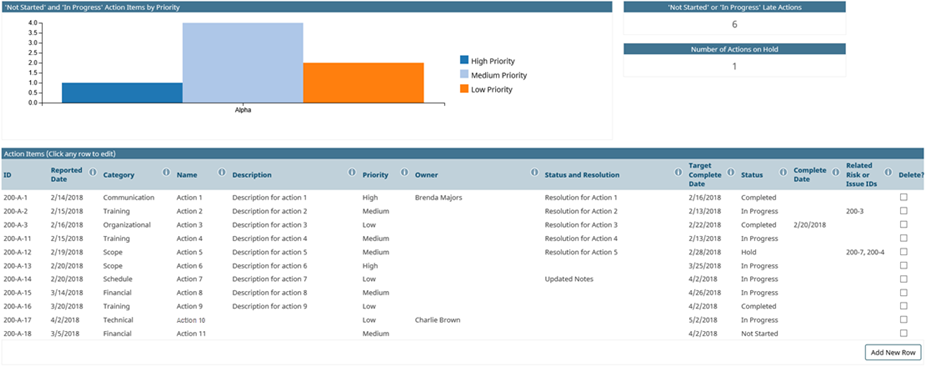This screenshot has width=926, height=367.
Task: Click the related IDs cell 200-7, 200-4
Action: click(x=865, y=252)
